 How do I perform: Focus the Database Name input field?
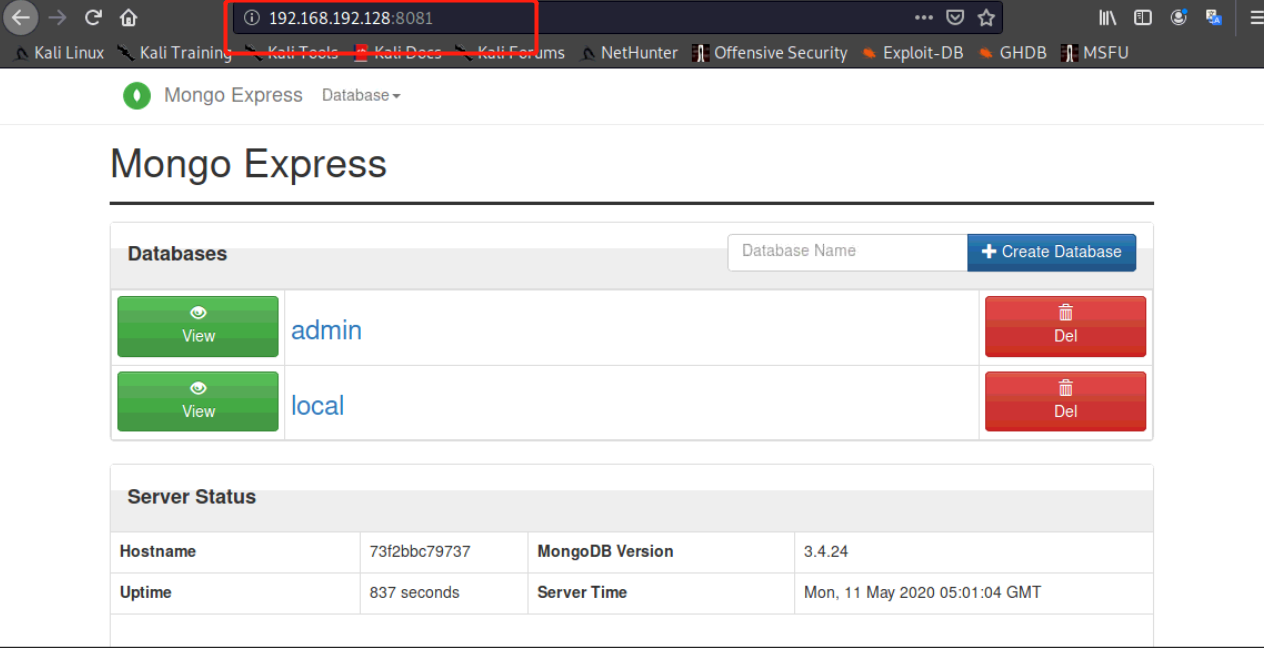tap(847, 251)
